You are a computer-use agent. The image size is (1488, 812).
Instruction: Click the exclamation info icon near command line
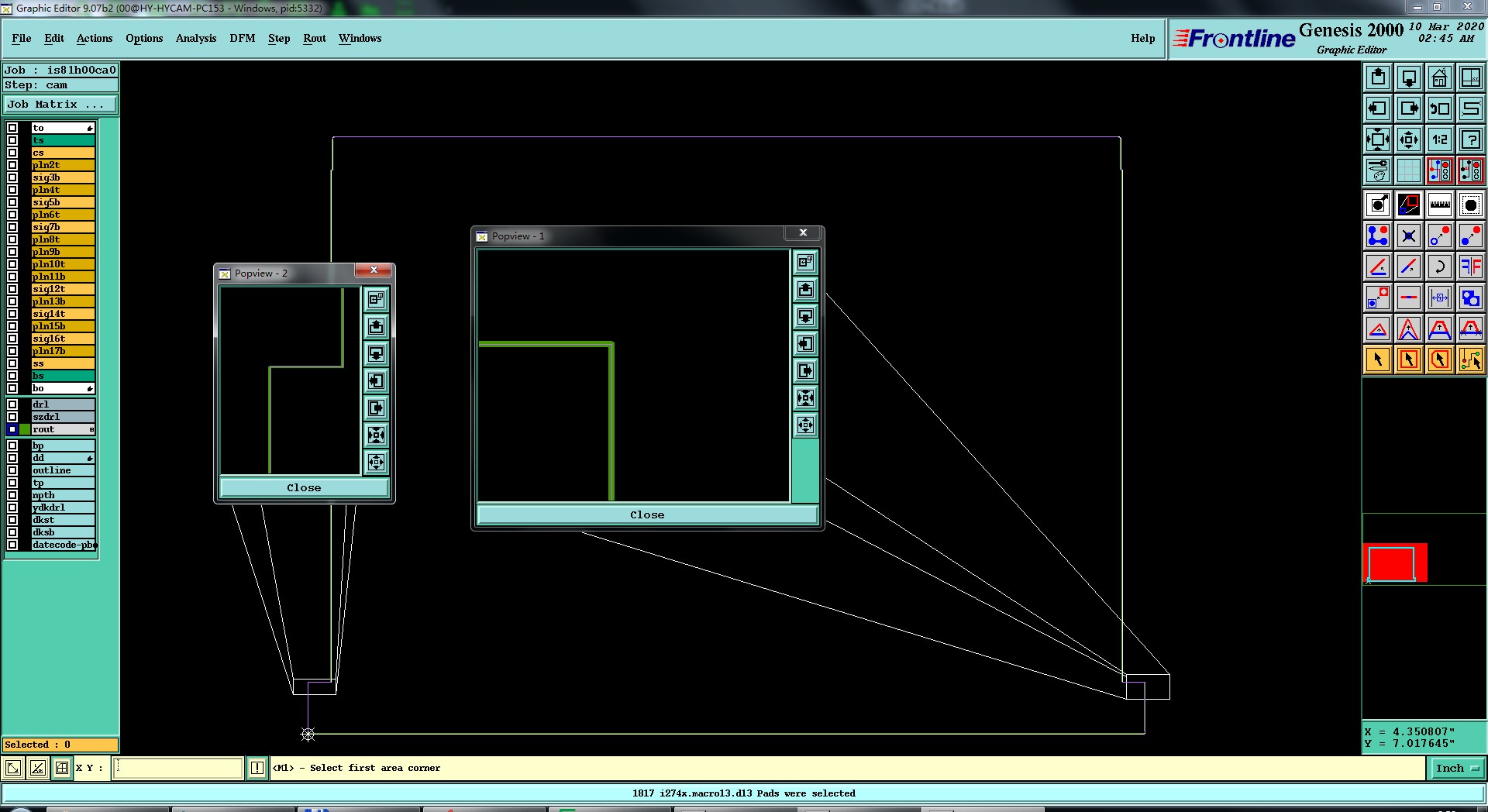coord(257,768)
